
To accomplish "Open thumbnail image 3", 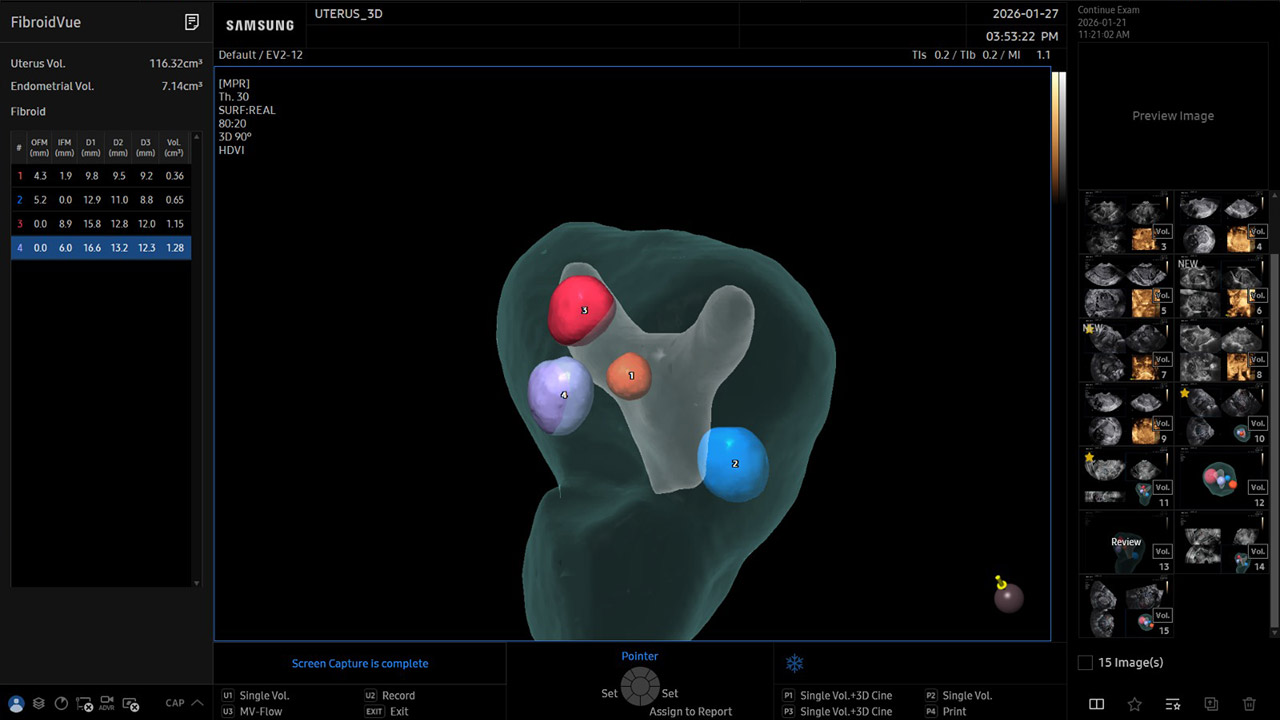I will (1127, 222).
